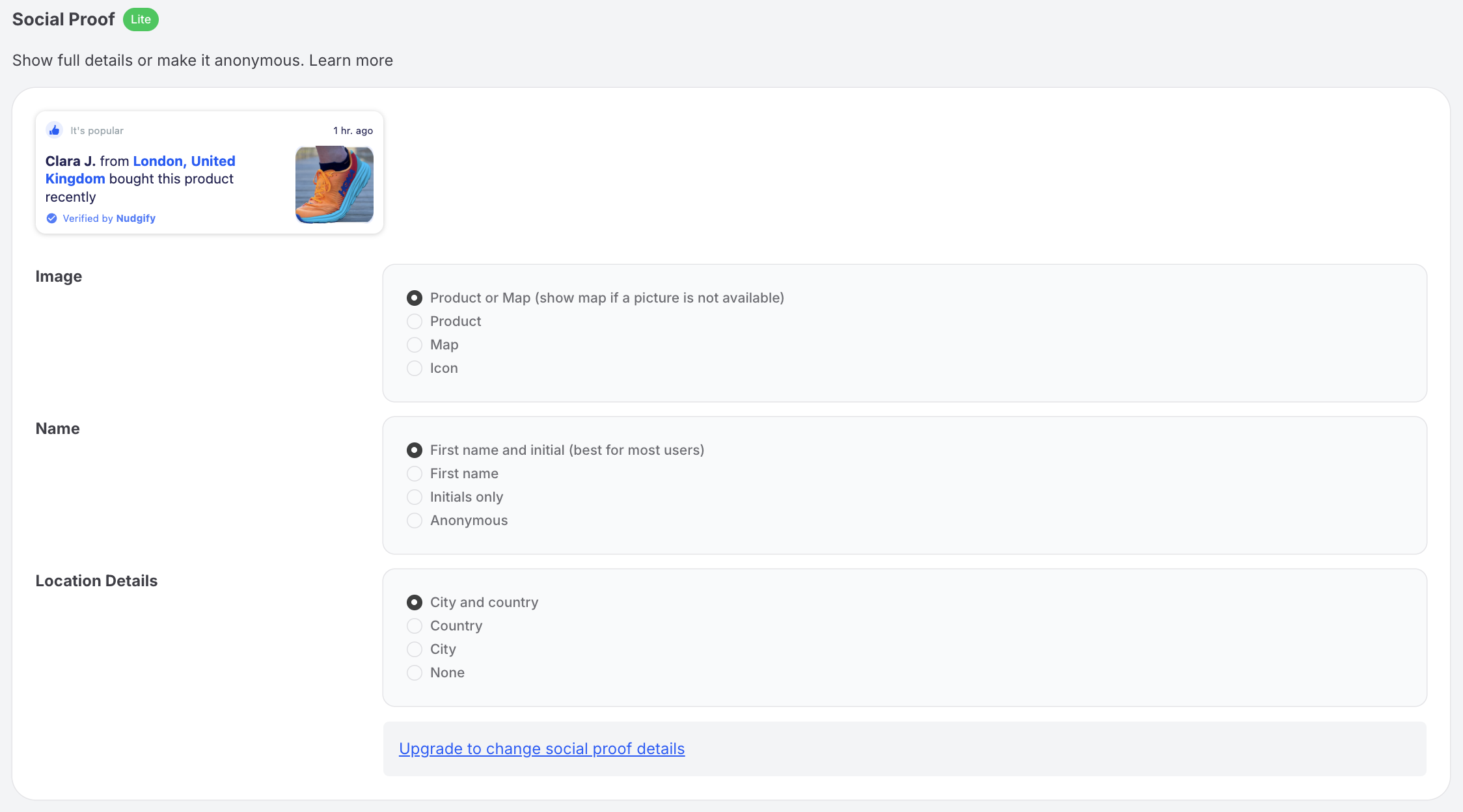Screen dimensions: 1463x812
Task: Pick the First name only option
Action: click(x=415, y=474)
